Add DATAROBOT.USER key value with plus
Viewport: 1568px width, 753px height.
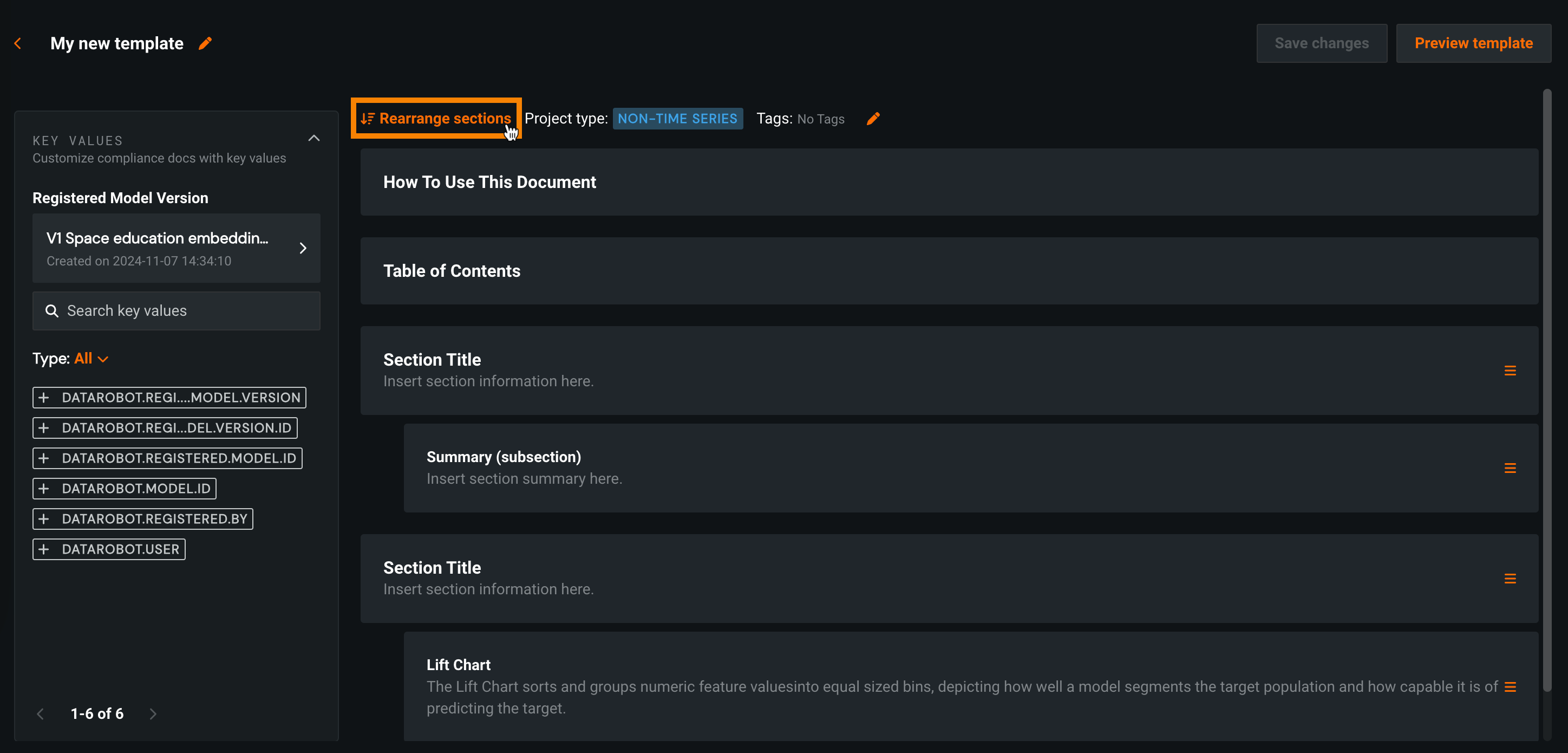click(x=44, y=549)
